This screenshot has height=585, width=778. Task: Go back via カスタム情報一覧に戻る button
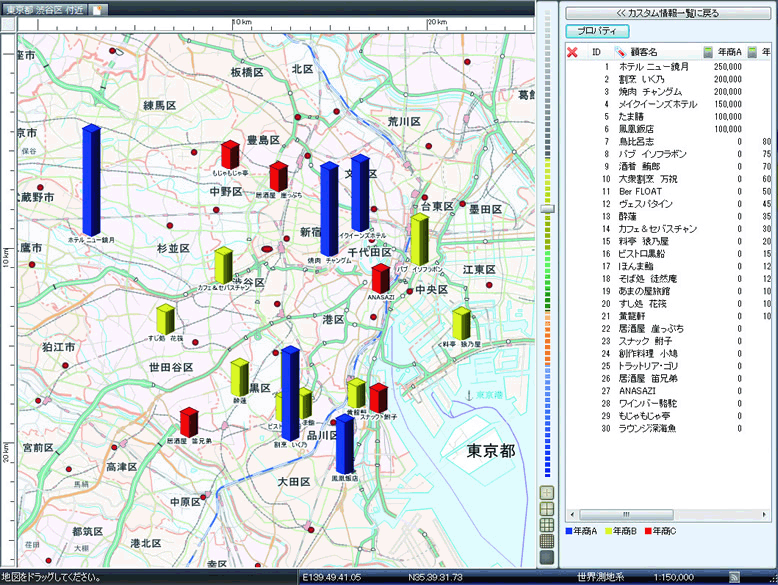tap(668, 13)
